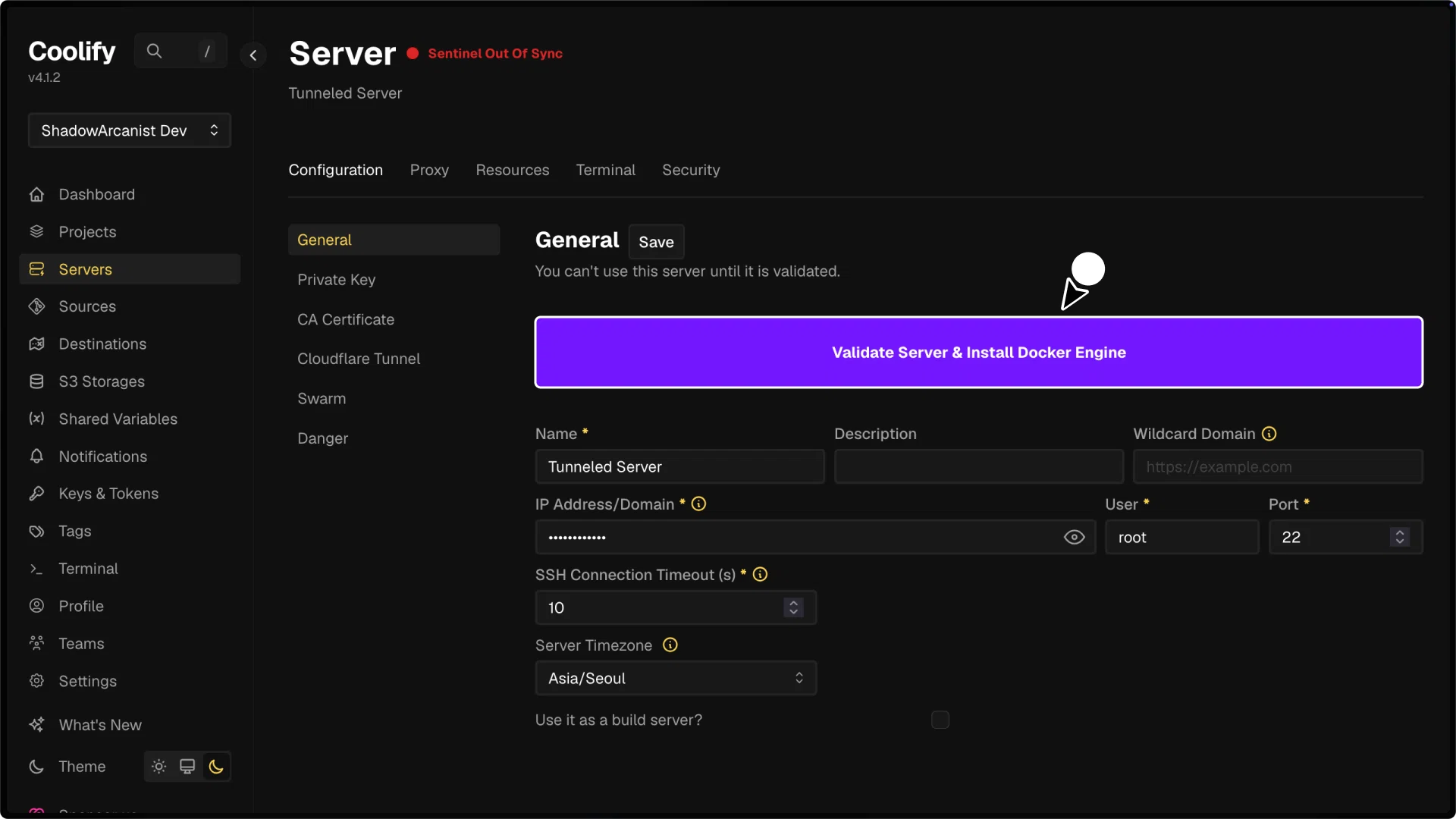Click the Settings gear icon
Image resolution: width=1456 pixels, height=819 pixels.
[x=36, y=681]
